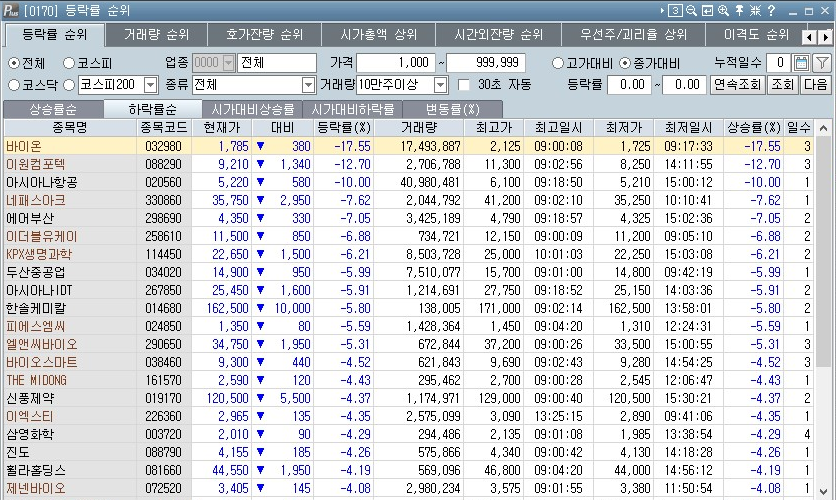Image resolution: width=836 pixels, height=500 pixels.
Task: Click the 연속조회 button
Action: (x=737, y=85)
